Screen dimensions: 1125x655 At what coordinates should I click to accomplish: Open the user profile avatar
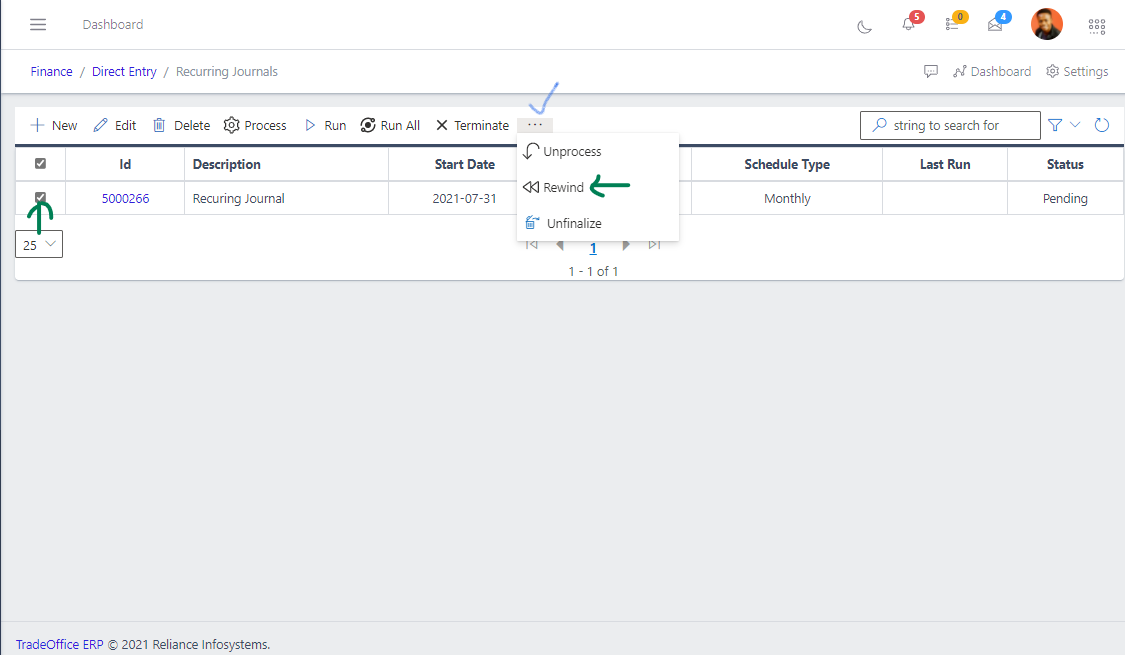[1047, 24]
